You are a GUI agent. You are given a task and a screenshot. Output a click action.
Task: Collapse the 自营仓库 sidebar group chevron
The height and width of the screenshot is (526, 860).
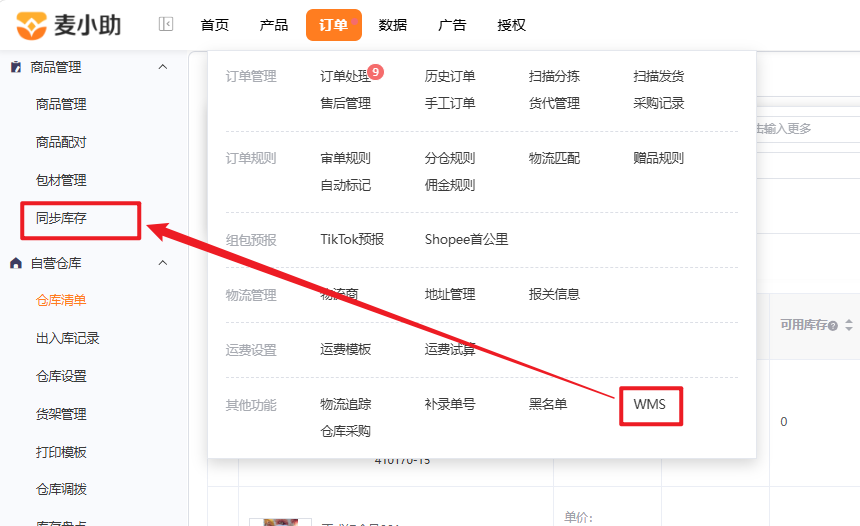tap(162, 263)
